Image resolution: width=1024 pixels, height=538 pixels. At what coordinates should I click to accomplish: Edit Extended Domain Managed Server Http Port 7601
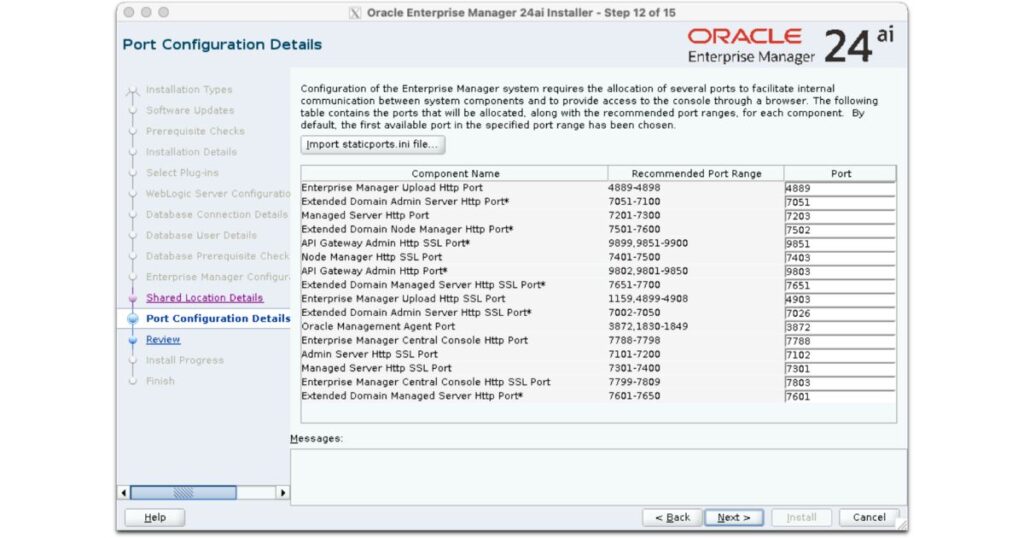pos(840,396)
